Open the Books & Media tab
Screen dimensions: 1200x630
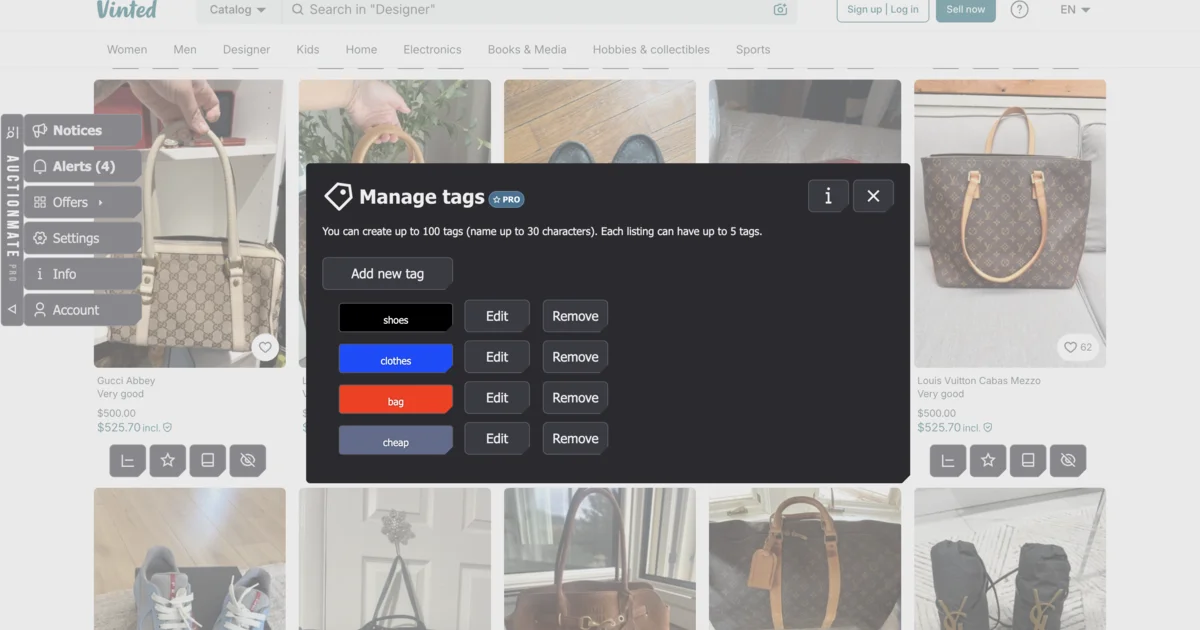[527, 49]
